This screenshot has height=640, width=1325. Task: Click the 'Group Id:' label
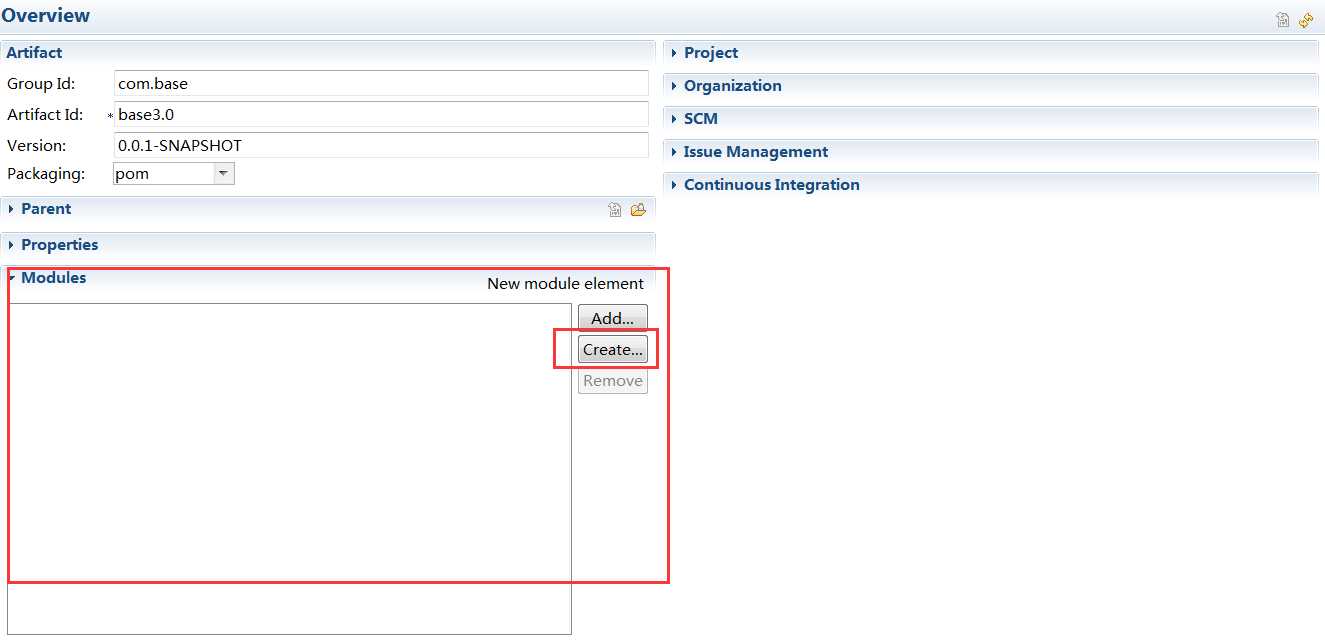pyautogui.click(x=41, y=84)
